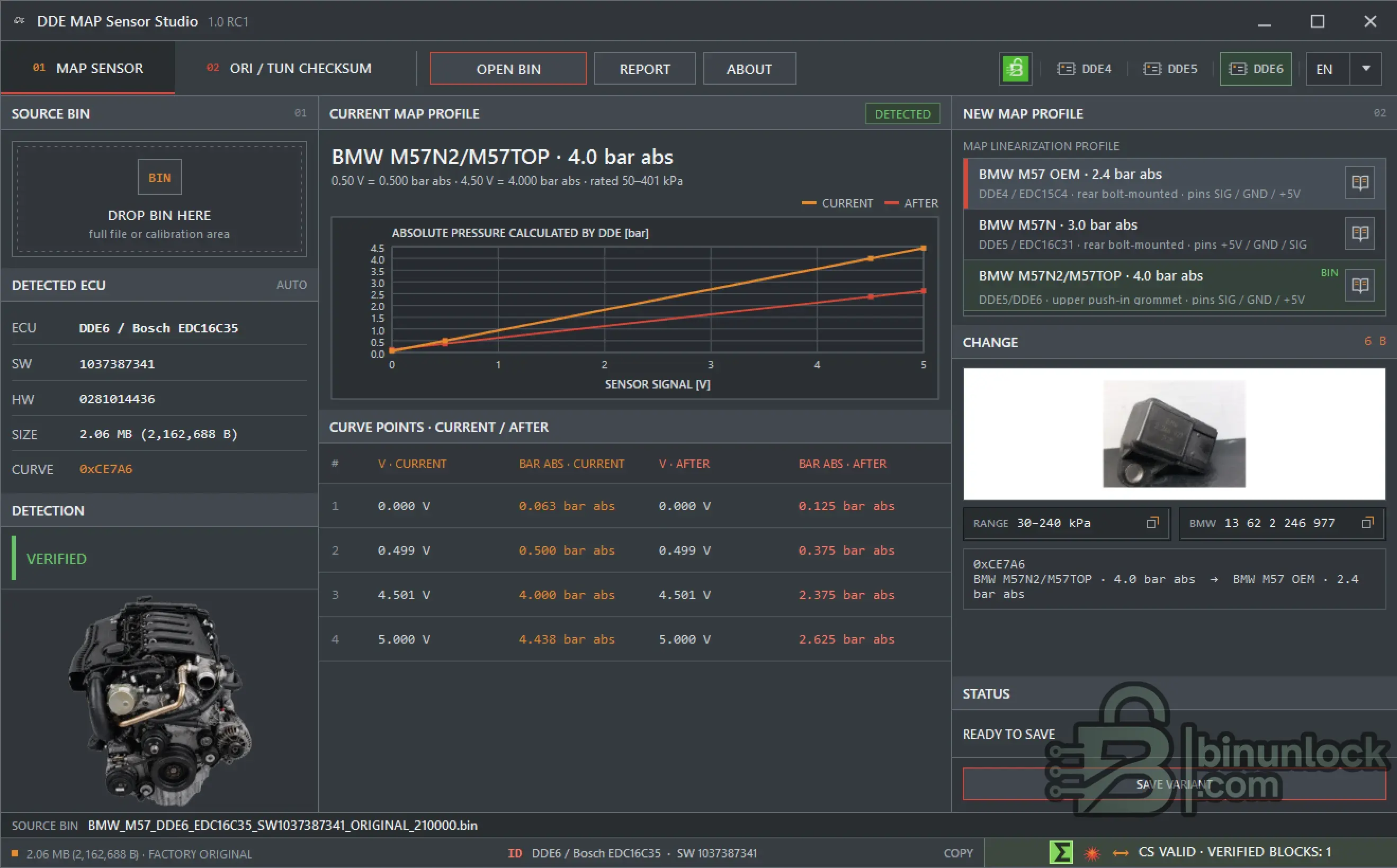Switch to the MAP SENSOR tab
Image resolution: width=1397 pixels, height=868 pixels.
pyautogui.click(x=88, y=68)
